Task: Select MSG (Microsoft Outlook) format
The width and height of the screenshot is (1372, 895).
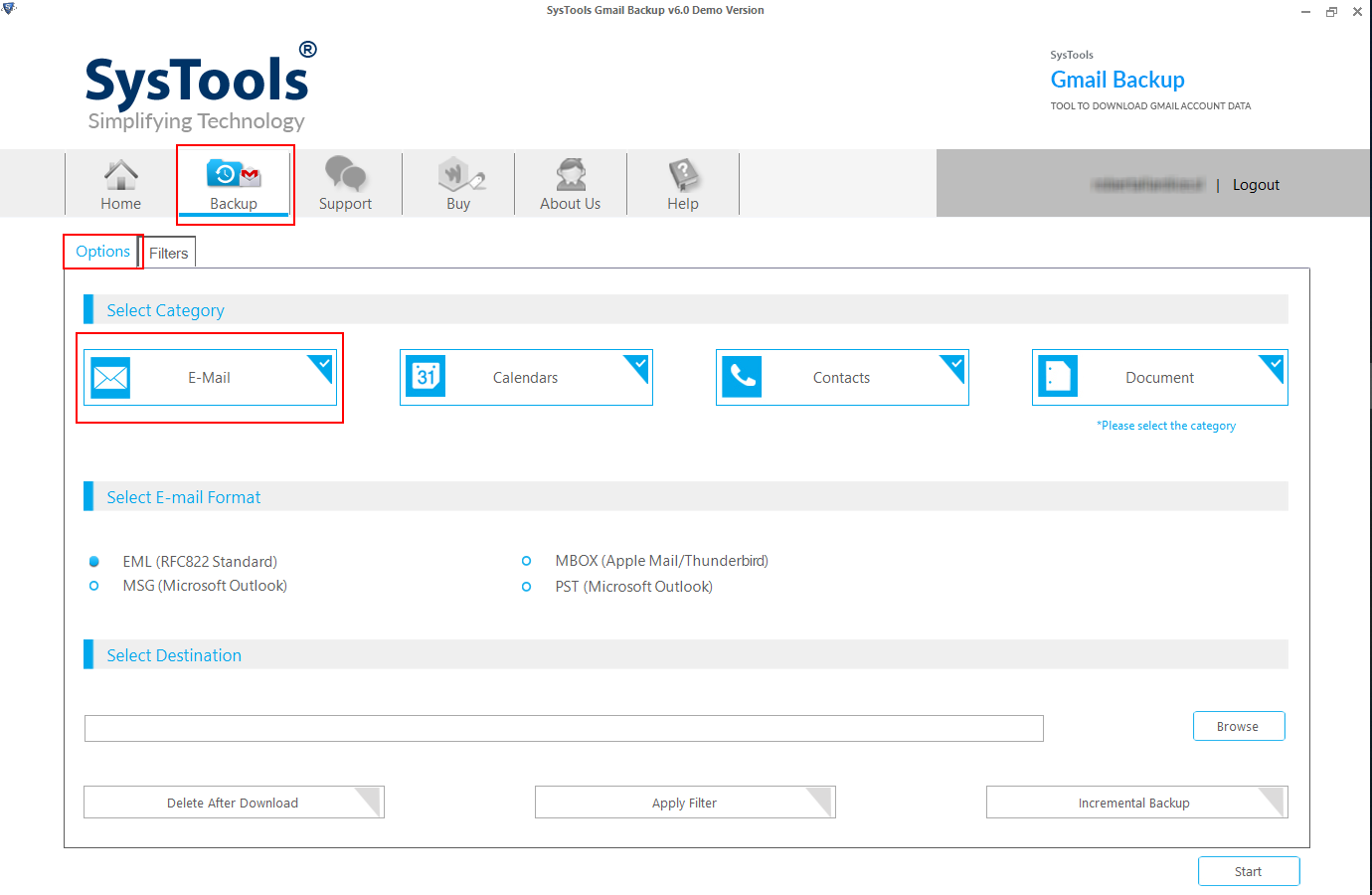Action: (x=94, y=586)
